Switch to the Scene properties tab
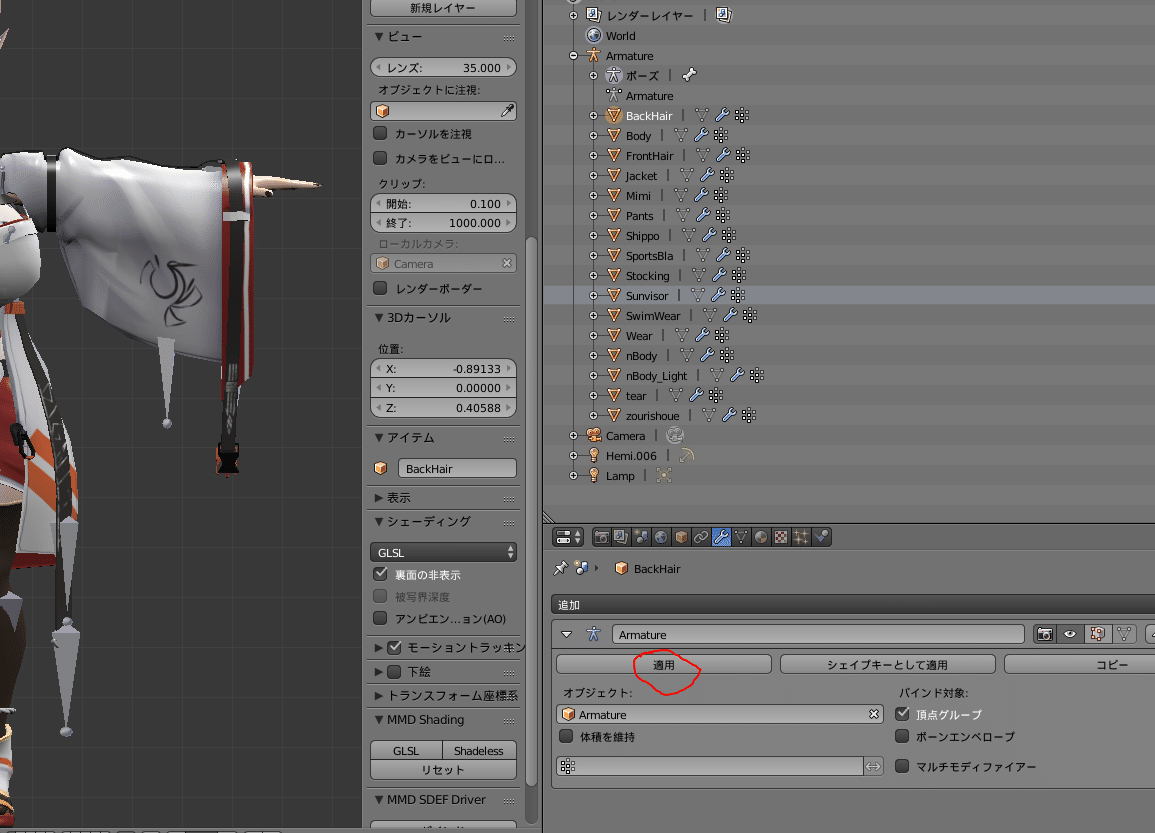This screenshot has height=833, width=1155. point(642,537)
